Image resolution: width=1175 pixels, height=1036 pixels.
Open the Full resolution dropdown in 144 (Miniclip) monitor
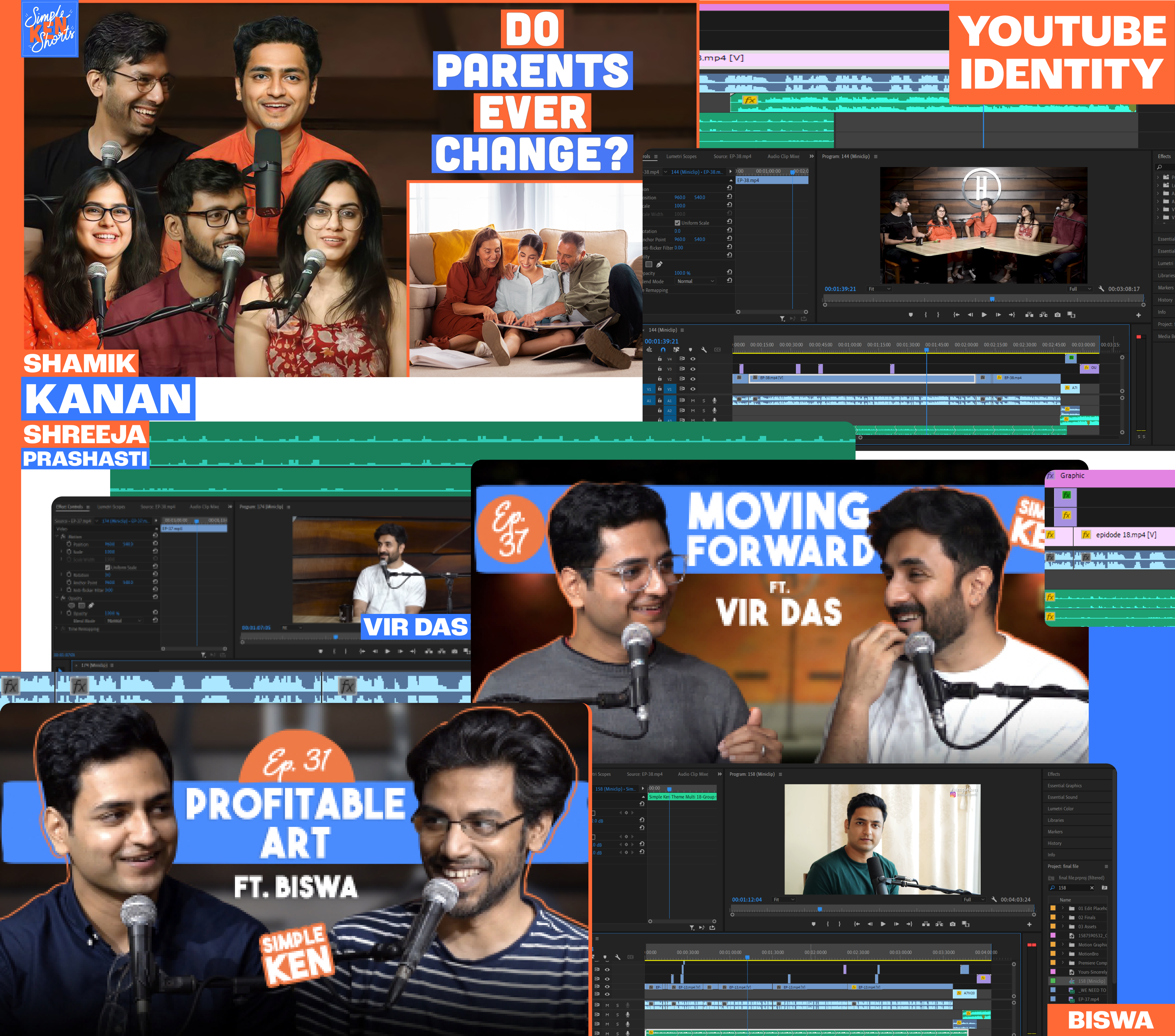1081,289
